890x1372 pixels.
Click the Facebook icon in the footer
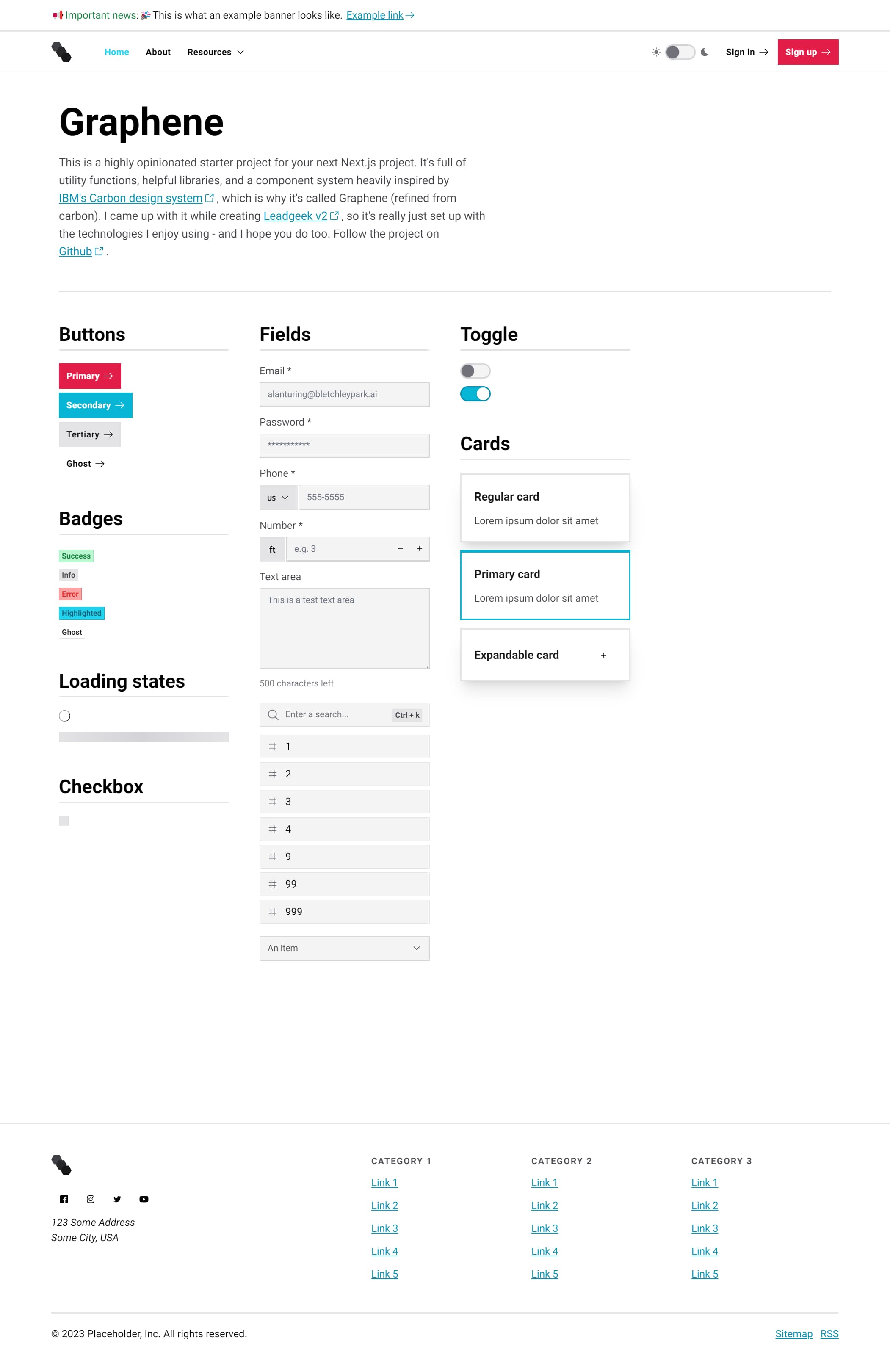[64, 1199]
